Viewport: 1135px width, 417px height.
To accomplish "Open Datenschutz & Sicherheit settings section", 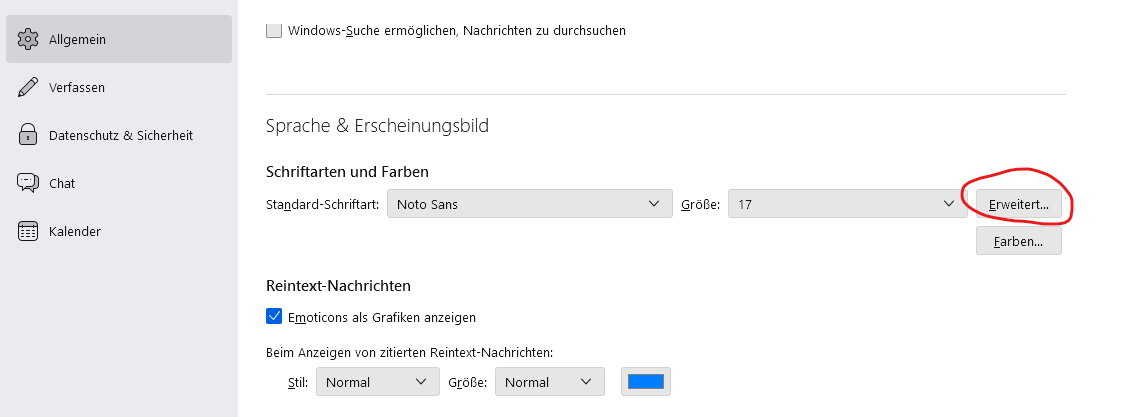I will tap(120, 135).
